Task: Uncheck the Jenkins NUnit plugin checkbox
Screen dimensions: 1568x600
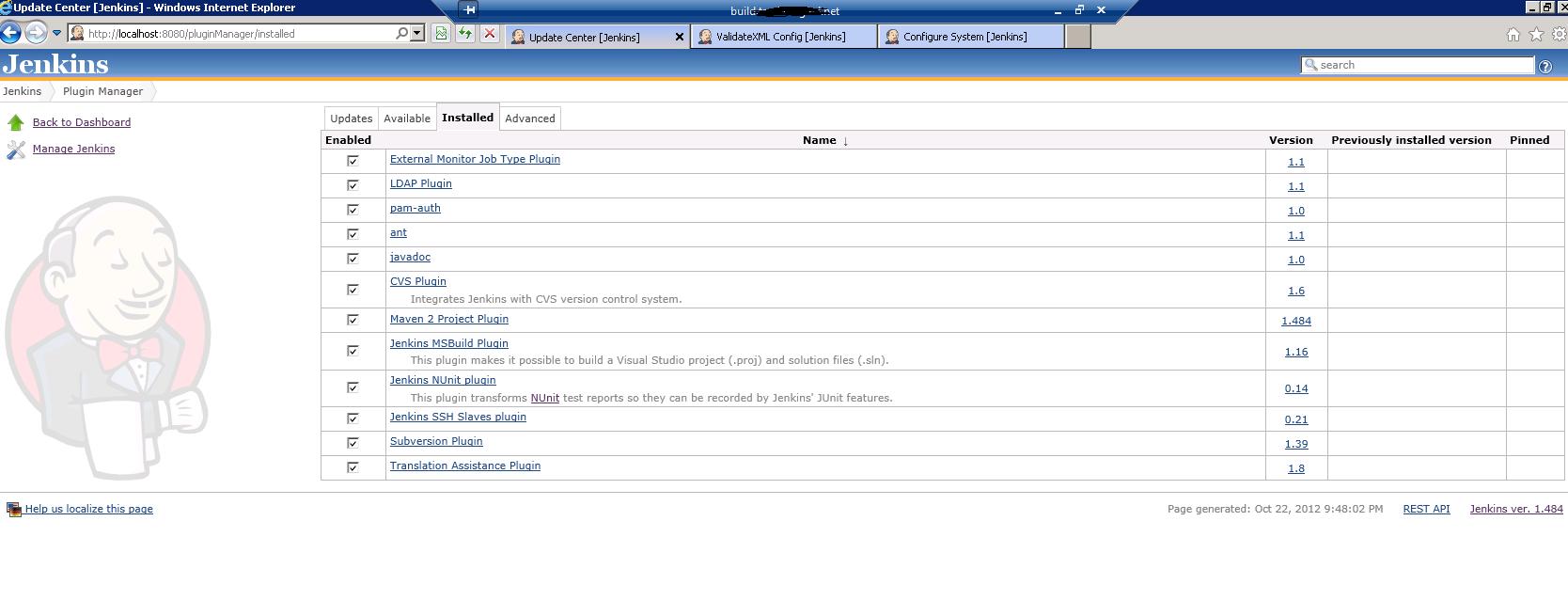Action: 353,387
